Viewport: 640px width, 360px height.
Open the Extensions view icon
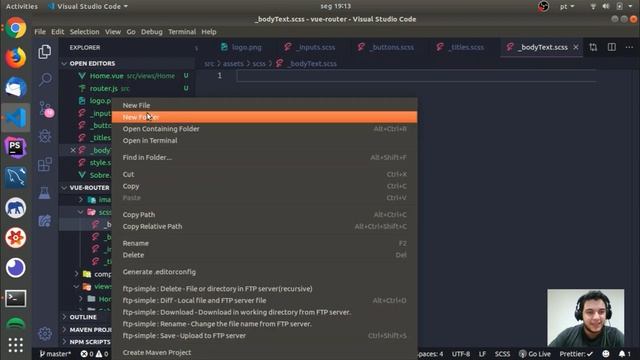[45, 164]
